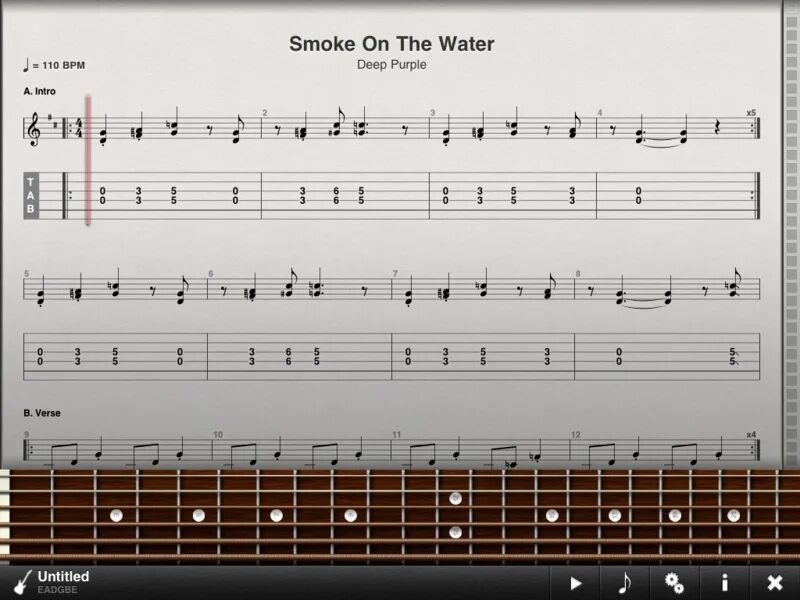Click the x5 repeat marker
800x600 pixels.
point(751,113)
